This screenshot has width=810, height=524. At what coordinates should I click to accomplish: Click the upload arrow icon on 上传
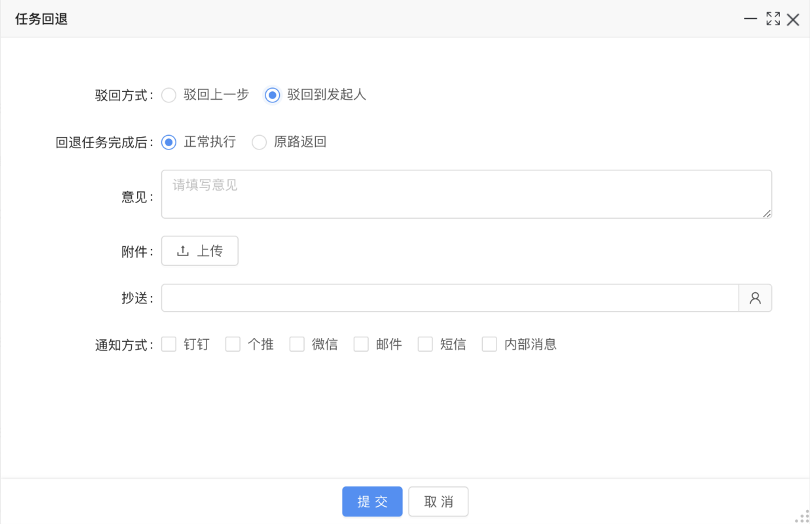182,251
